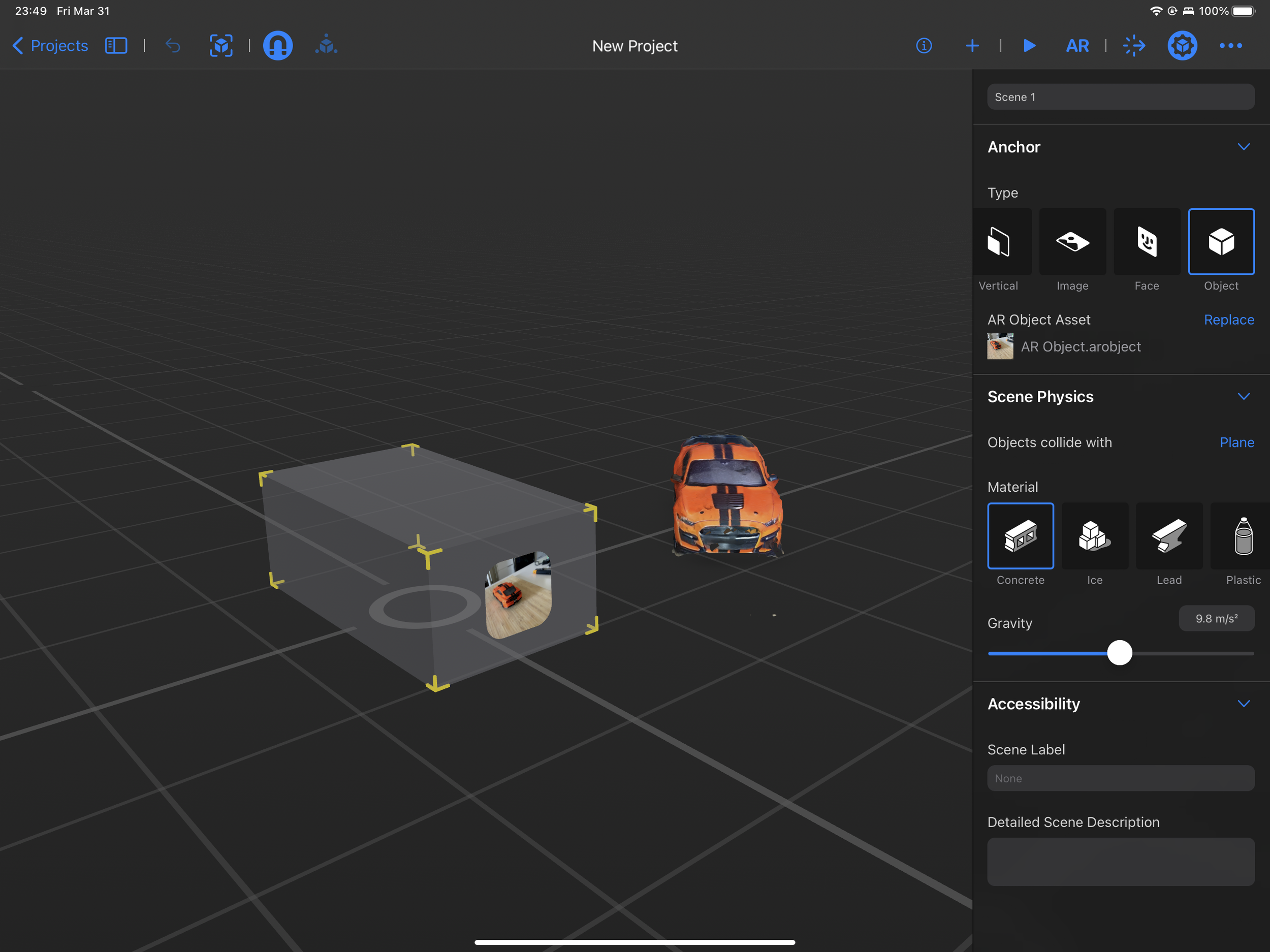Open the info circle icon
The height and width of the screenshot is (952, 1270).
[x=923, y=45]
